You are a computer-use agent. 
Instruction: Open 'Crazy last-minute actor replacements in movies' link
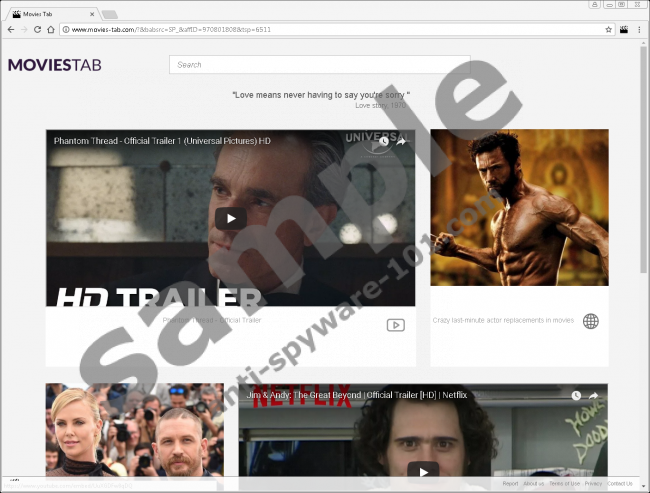click(x=503, y=320)
